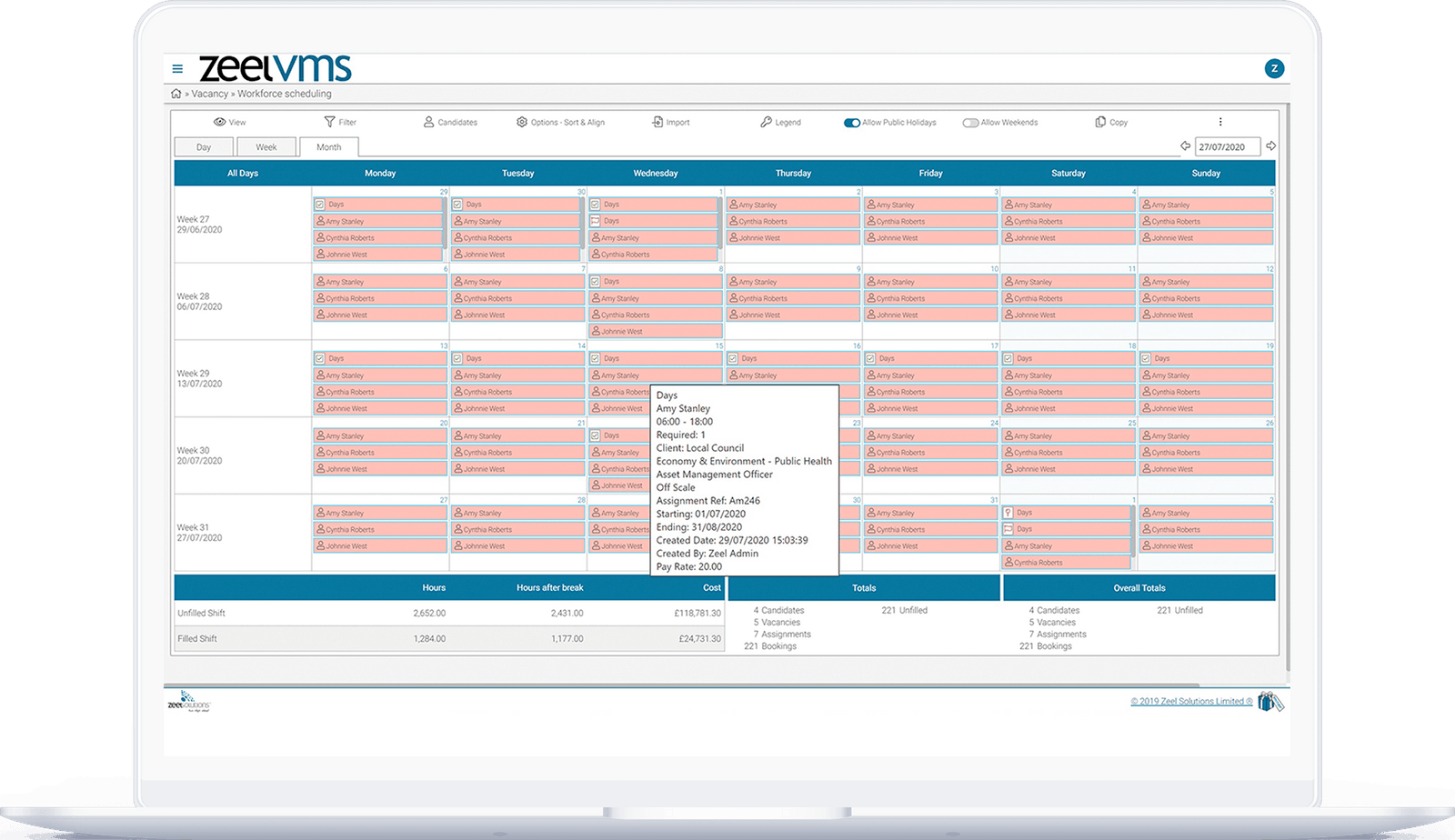Viewport: 1455px width, 840px height.
Task: Disable the Allow Public Holidays toggle
Action: [852, 122]
